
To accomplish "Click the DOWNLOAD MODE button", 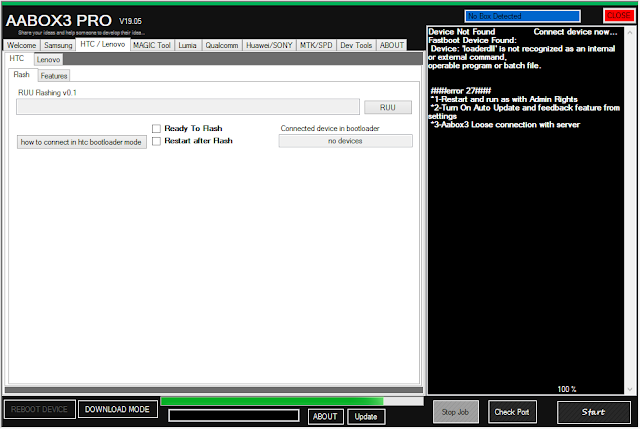I will coord(118,409).
